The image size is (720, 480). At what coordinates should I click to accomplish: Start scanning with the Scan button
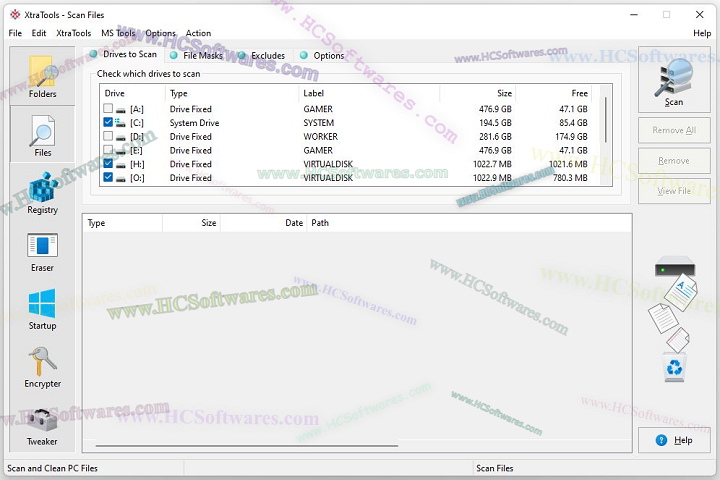pyautogui.click(x=674, y=80)
